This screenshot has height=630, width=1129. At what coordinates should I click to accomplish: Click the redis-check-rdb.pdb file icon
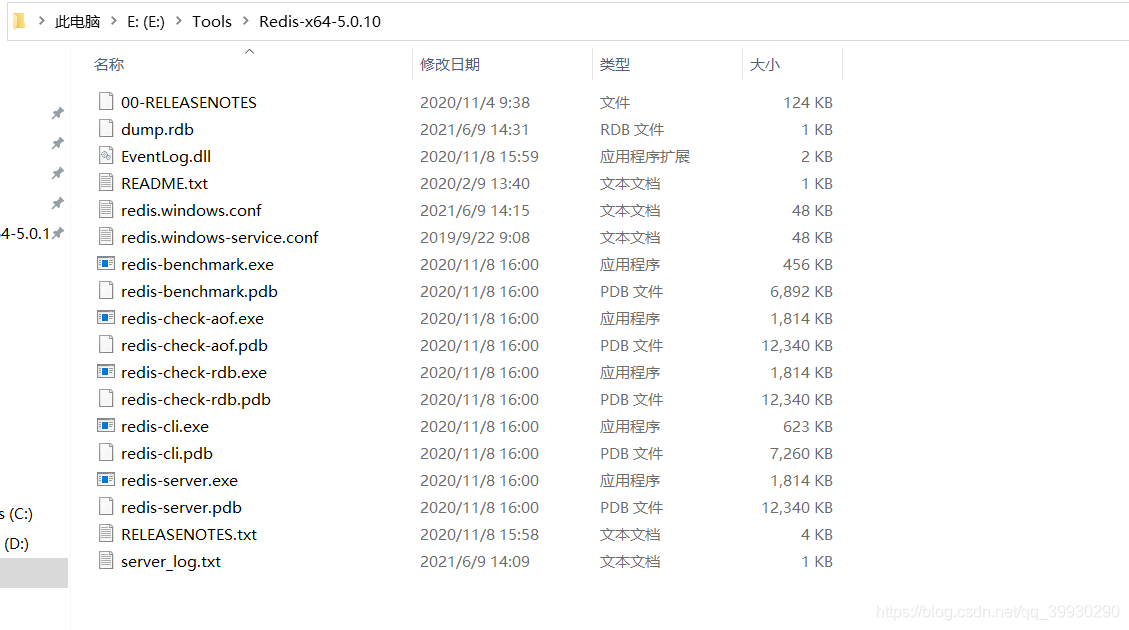[106, 399]
